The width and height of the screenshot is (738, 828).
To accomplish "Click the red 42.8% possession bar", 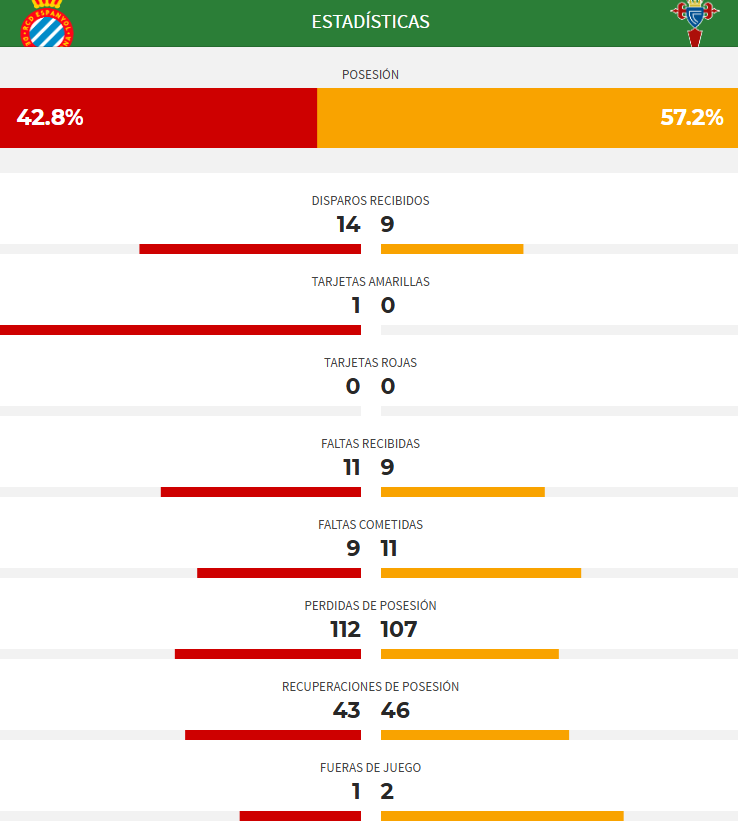I will coord(158,118).
